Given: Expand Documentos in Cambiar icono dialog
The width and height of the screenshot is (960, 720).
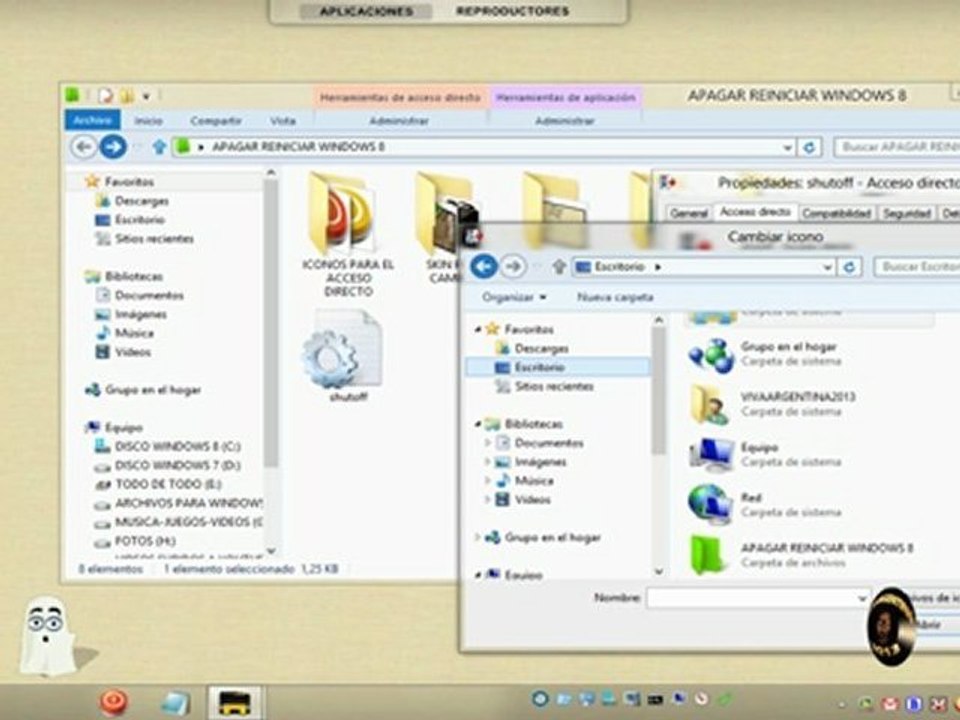Looking at the screenshot, I should [488, 443].
